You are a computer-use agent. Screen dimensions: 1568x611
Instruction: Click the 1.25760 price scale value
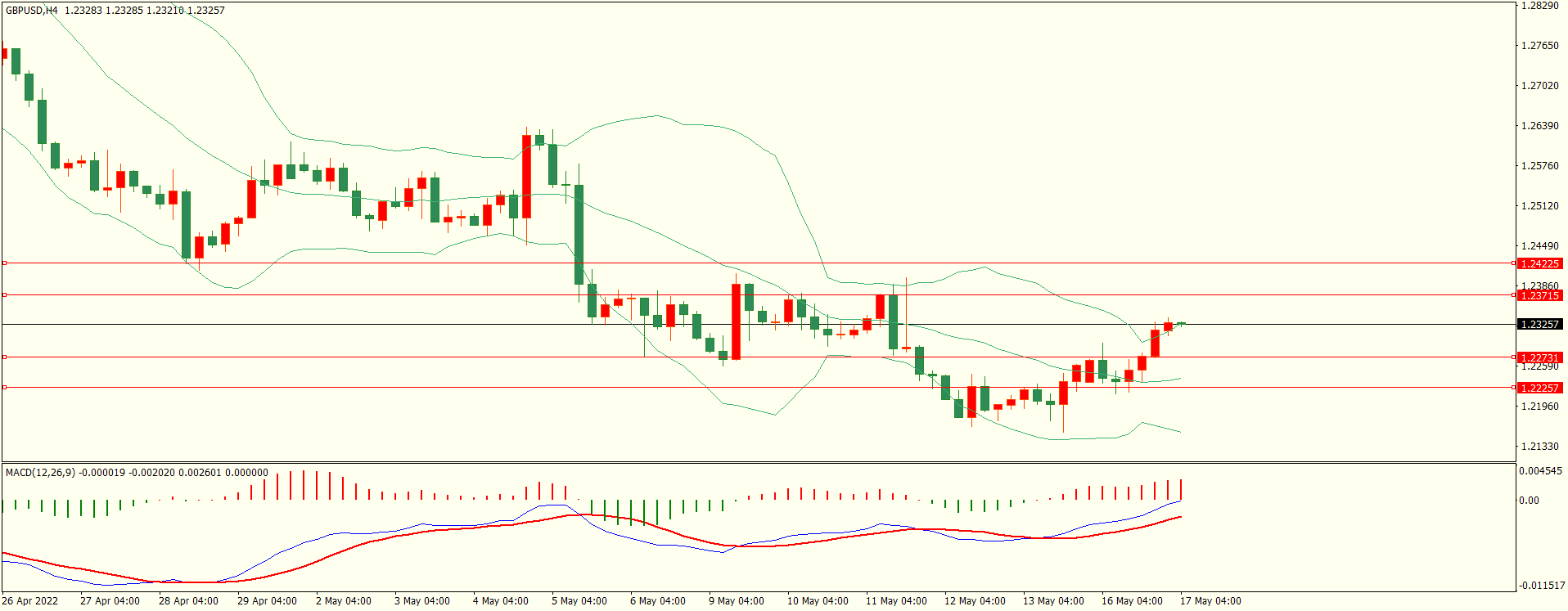point(1539,166)
